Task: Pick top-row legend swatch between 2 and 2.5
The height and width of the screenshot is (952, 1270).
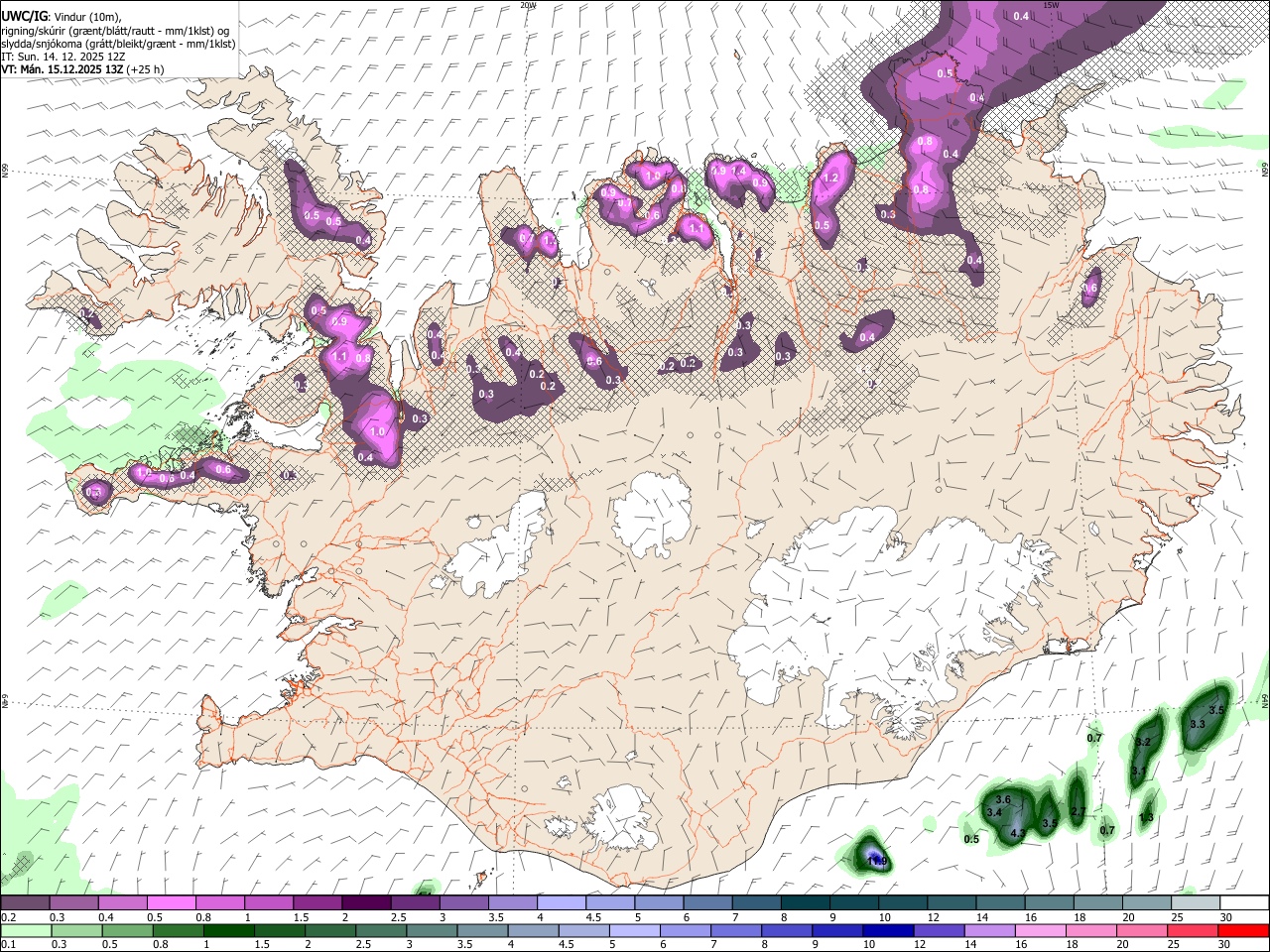Action: coord(367,902)
